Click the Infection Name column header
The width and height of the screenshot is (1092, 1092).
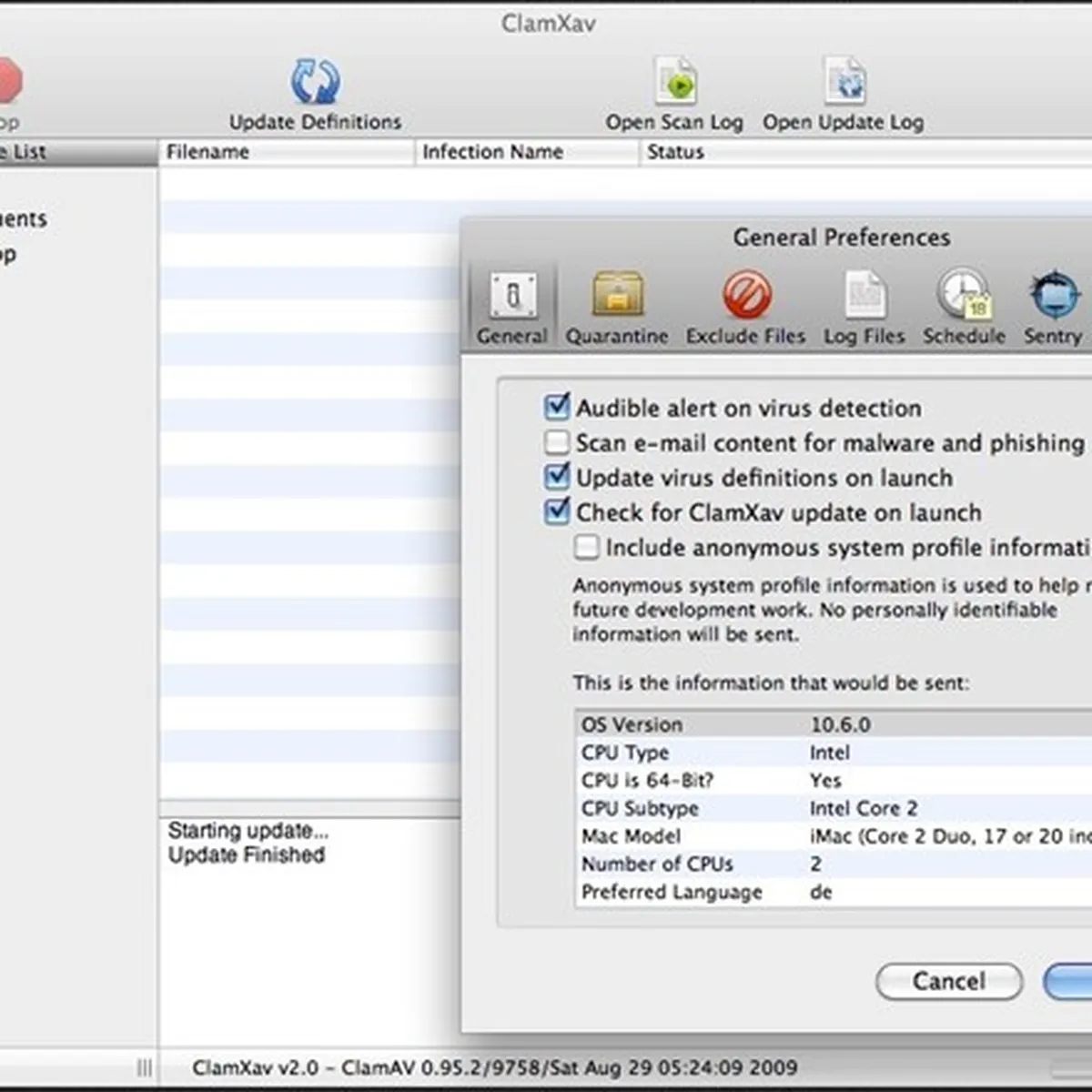tap(528, 152)
